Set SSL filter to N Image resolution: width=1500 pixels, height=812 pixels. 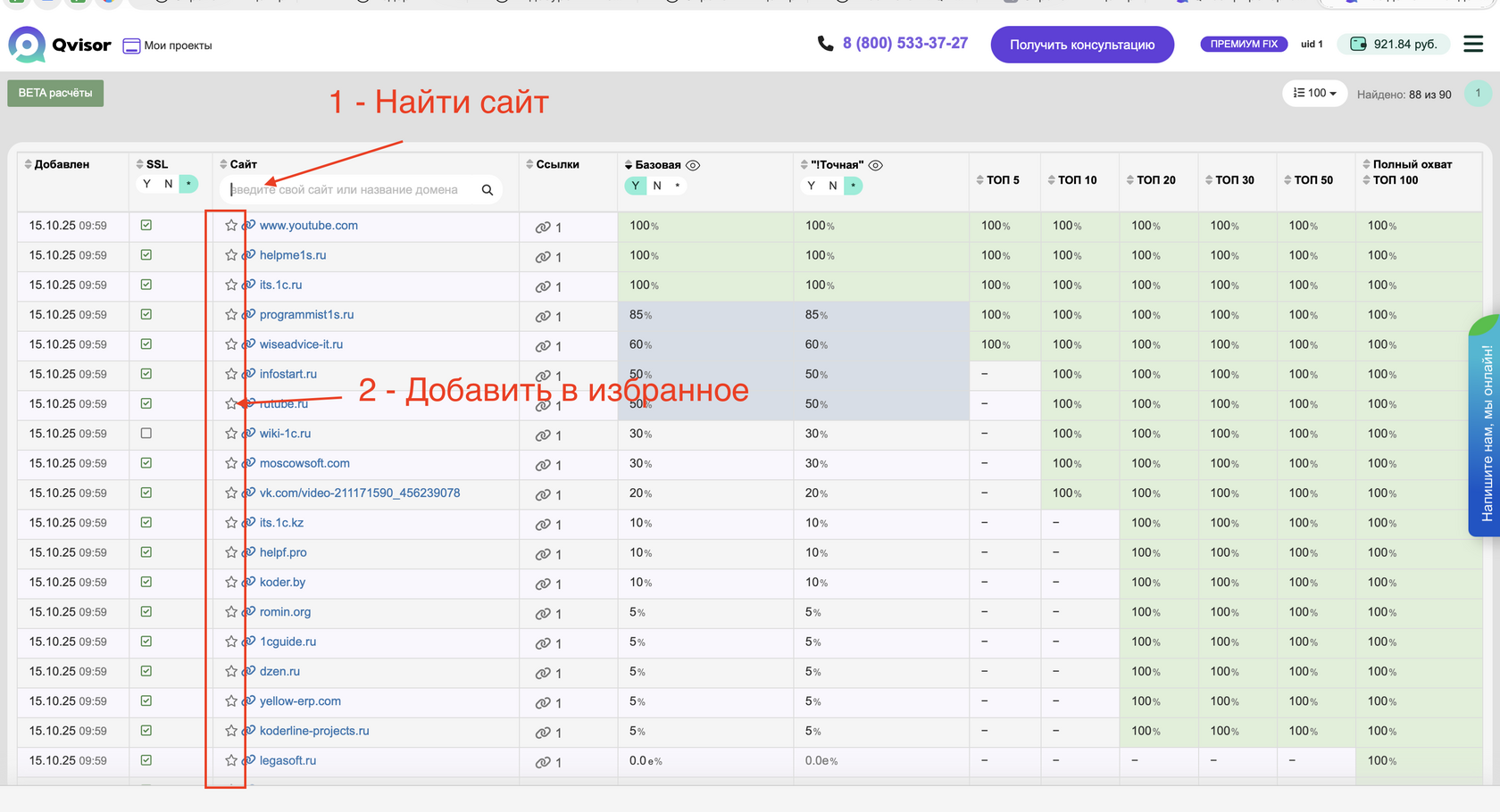pos(168,184)
